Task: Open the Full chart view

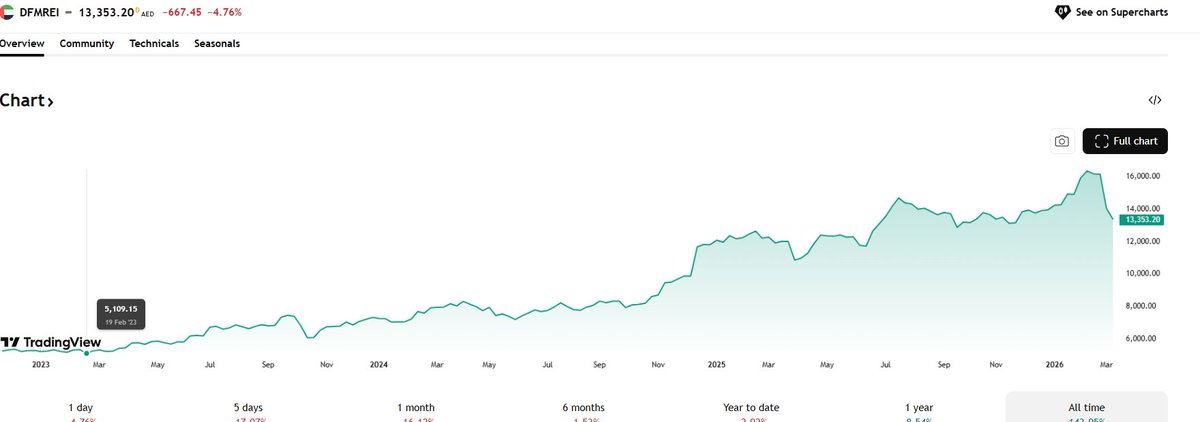Action: 1125,142
